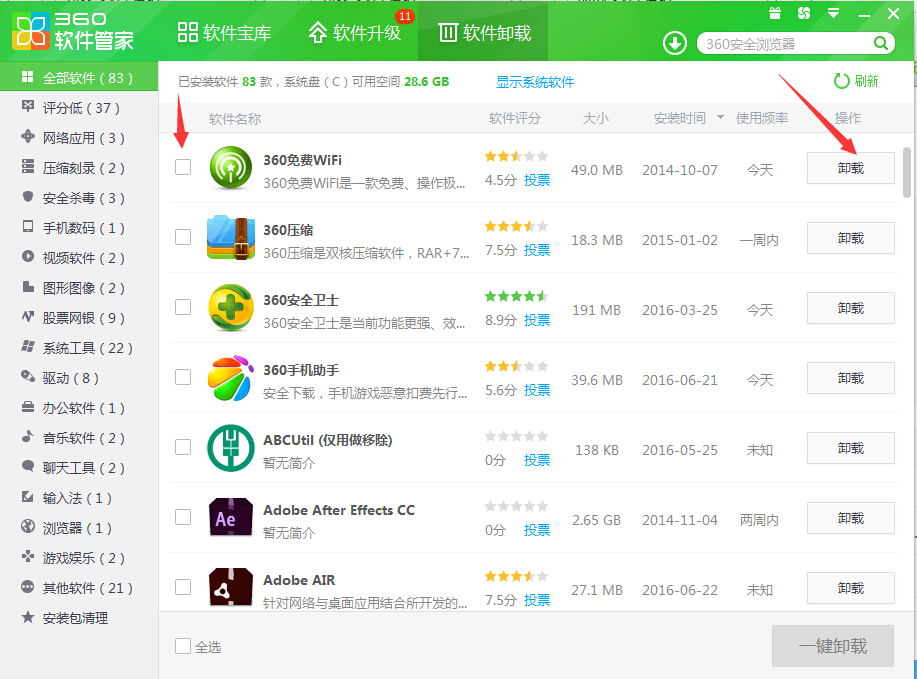The height and width of the screenshot is (679, 917).
Task: Click the 360安全卫士 app icon
Action: point(230,308)
